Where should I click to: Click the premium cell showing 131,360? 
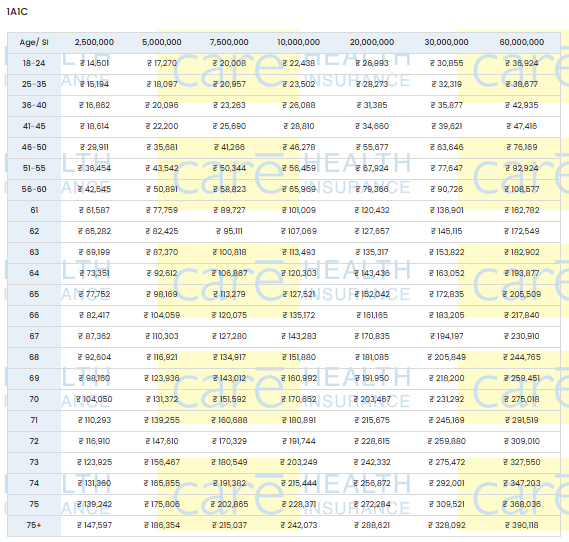94,484
